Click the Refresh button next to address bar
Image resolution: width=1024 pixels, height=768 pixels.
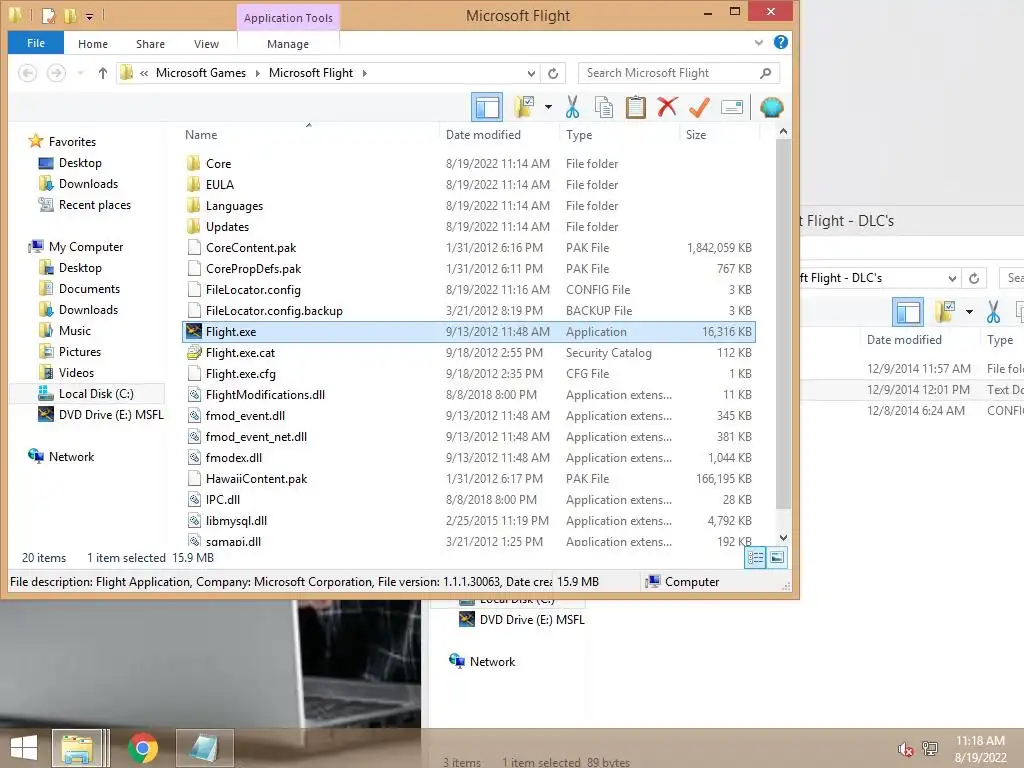pyautogui.click(x=553, y=73)
